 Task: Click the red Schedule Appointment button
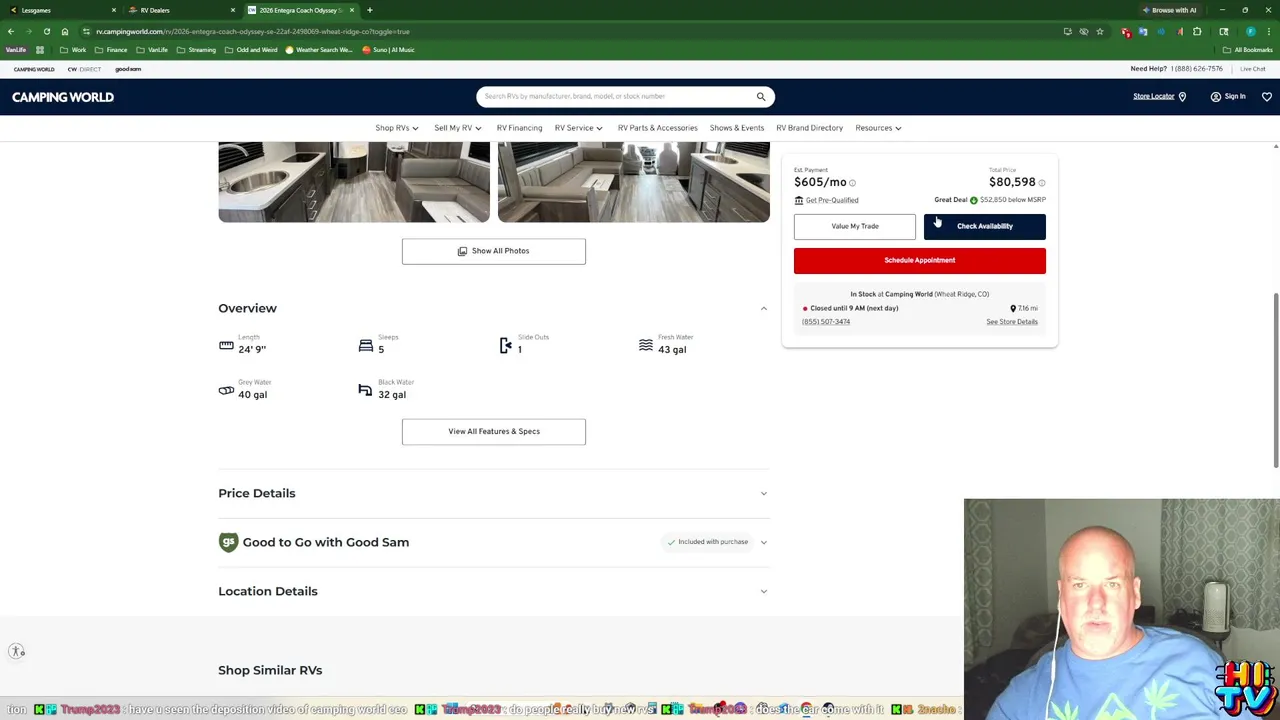[x=920, y=260]
